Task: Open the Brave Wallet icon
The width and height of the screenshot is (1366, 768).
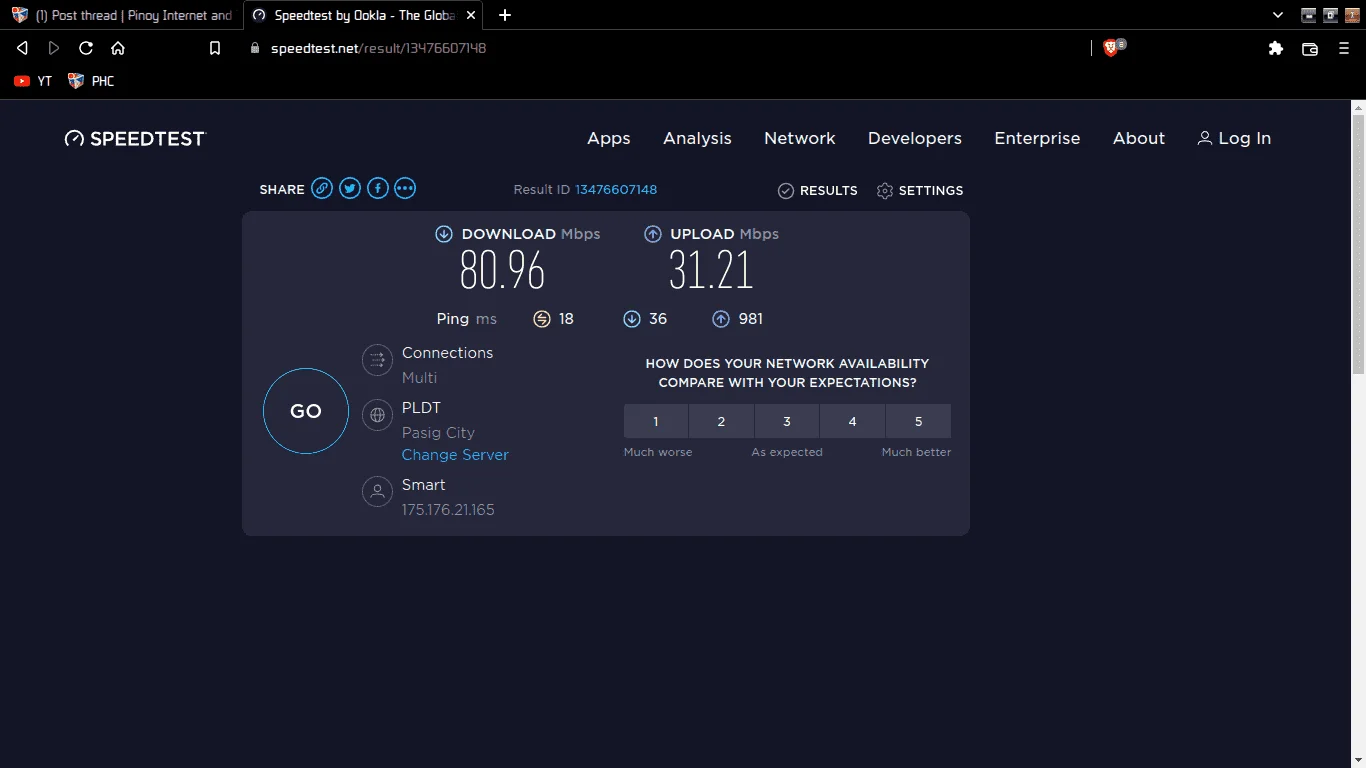Action: coord(1310,48)
